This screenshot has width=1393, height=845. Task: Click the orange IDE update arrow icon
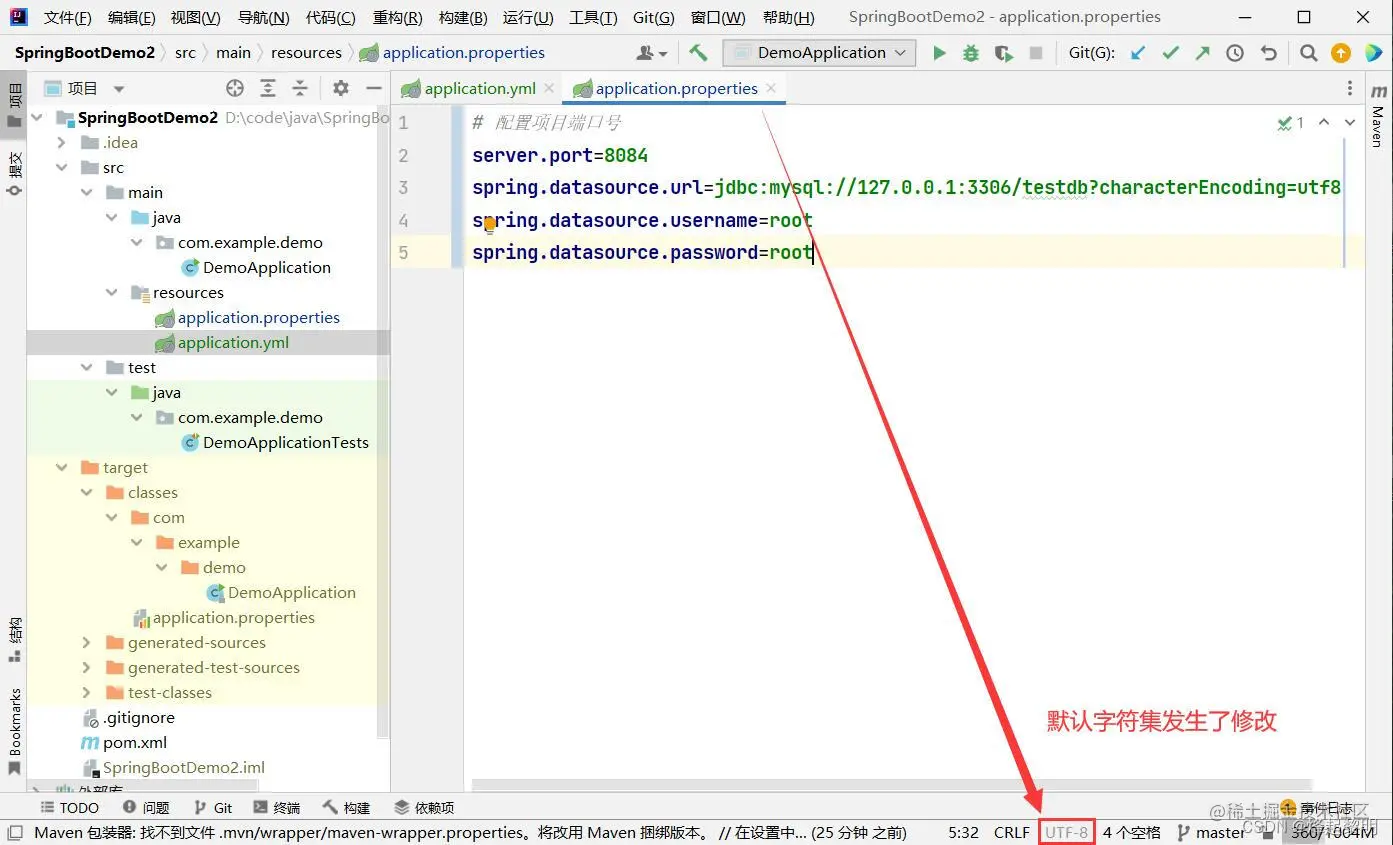(1341, 53)
